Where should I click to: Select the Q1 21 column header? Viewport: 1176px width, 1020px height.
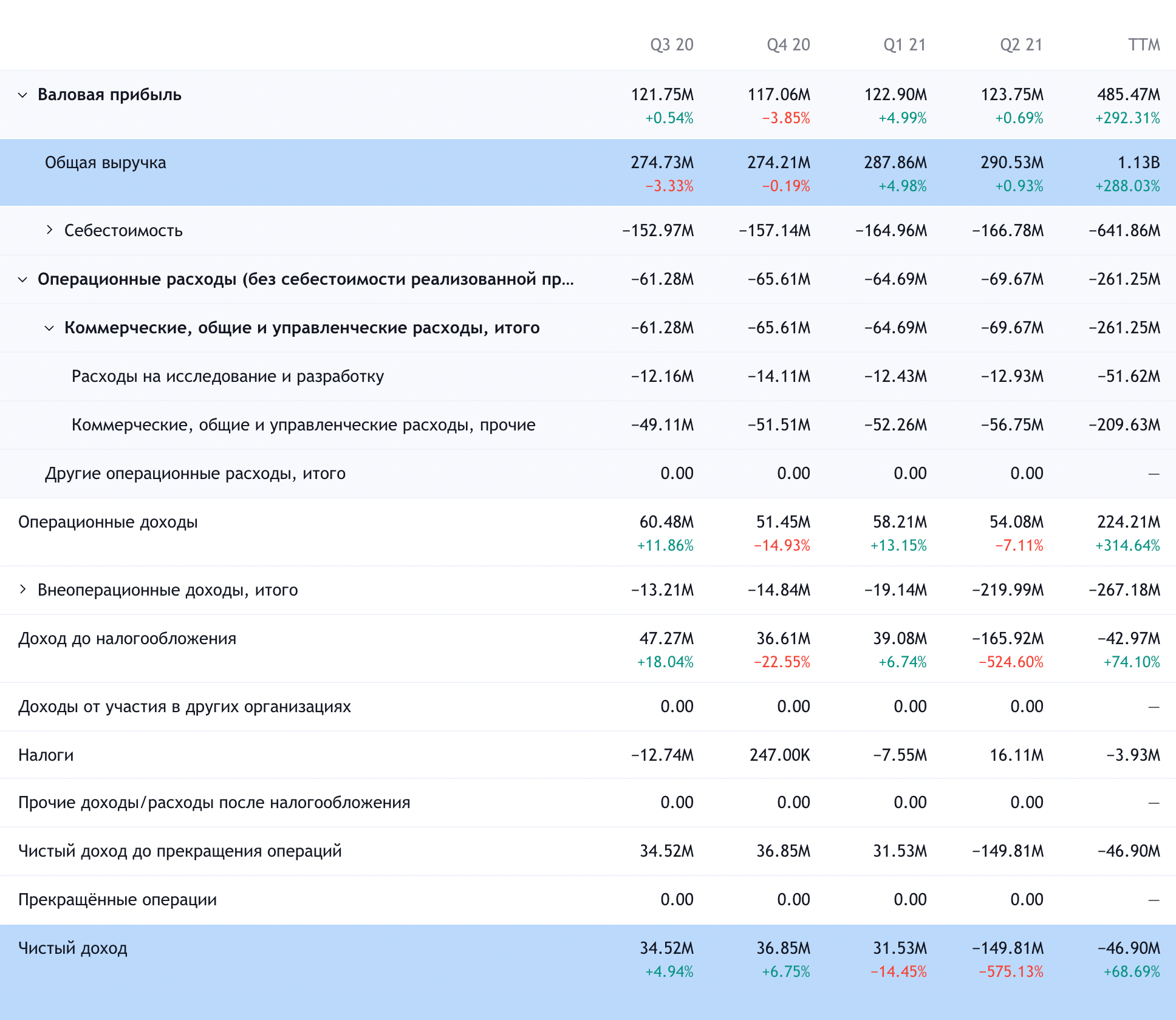[904, 45]
